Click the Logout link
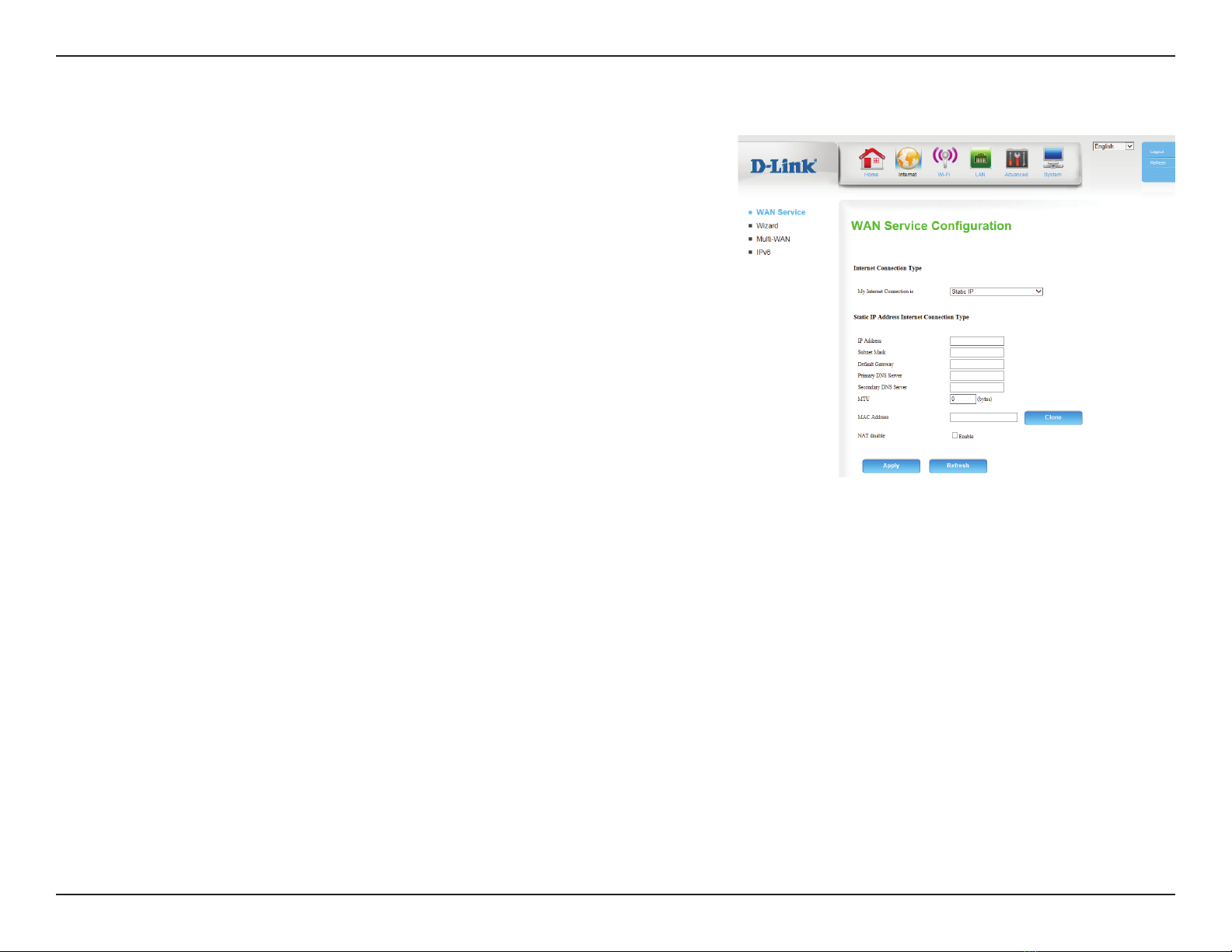The height and width of the screenshot is (952, 1232). click(x=1157, y=152)
